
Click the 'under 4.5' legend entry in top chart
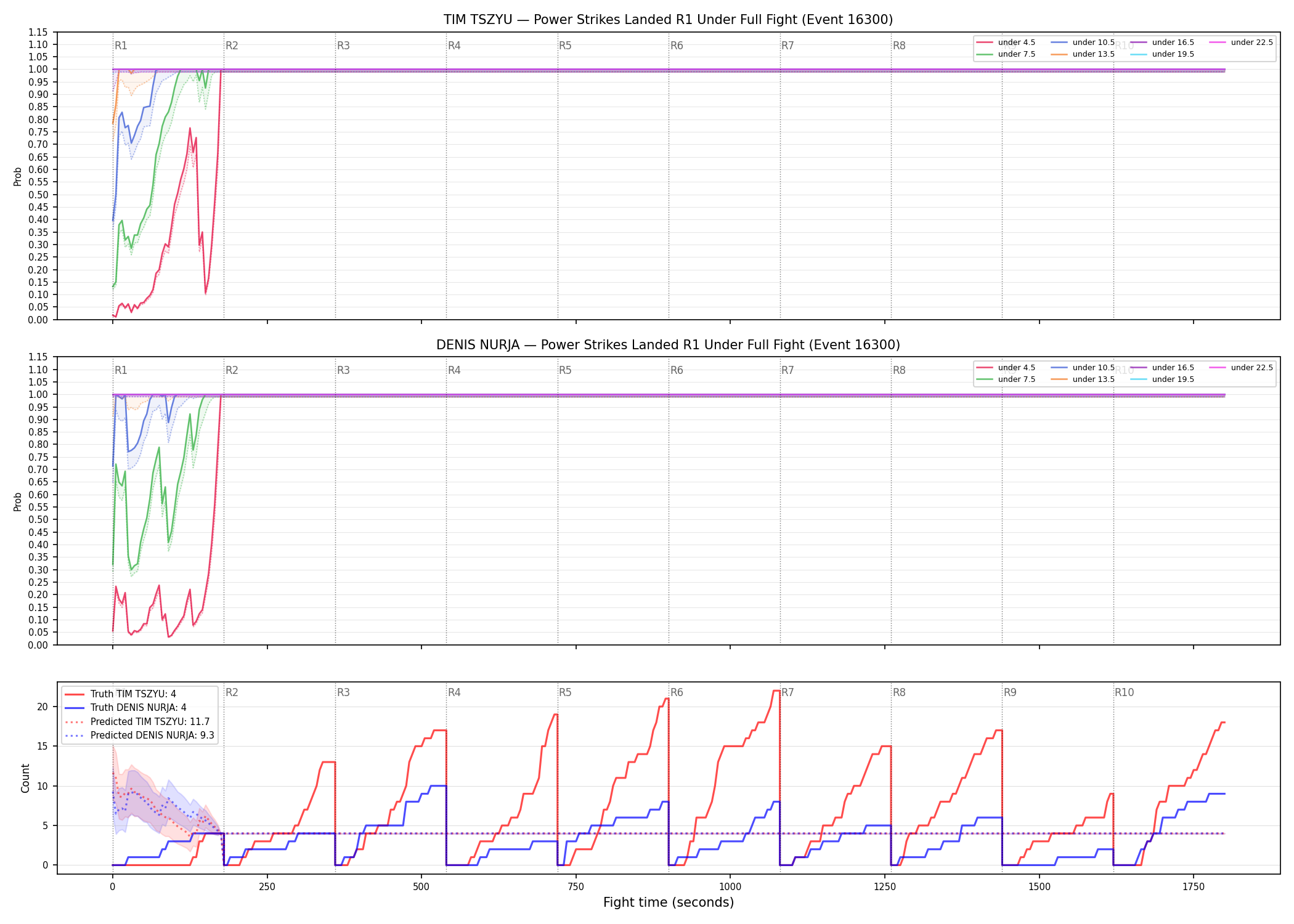coord(1006,43)
